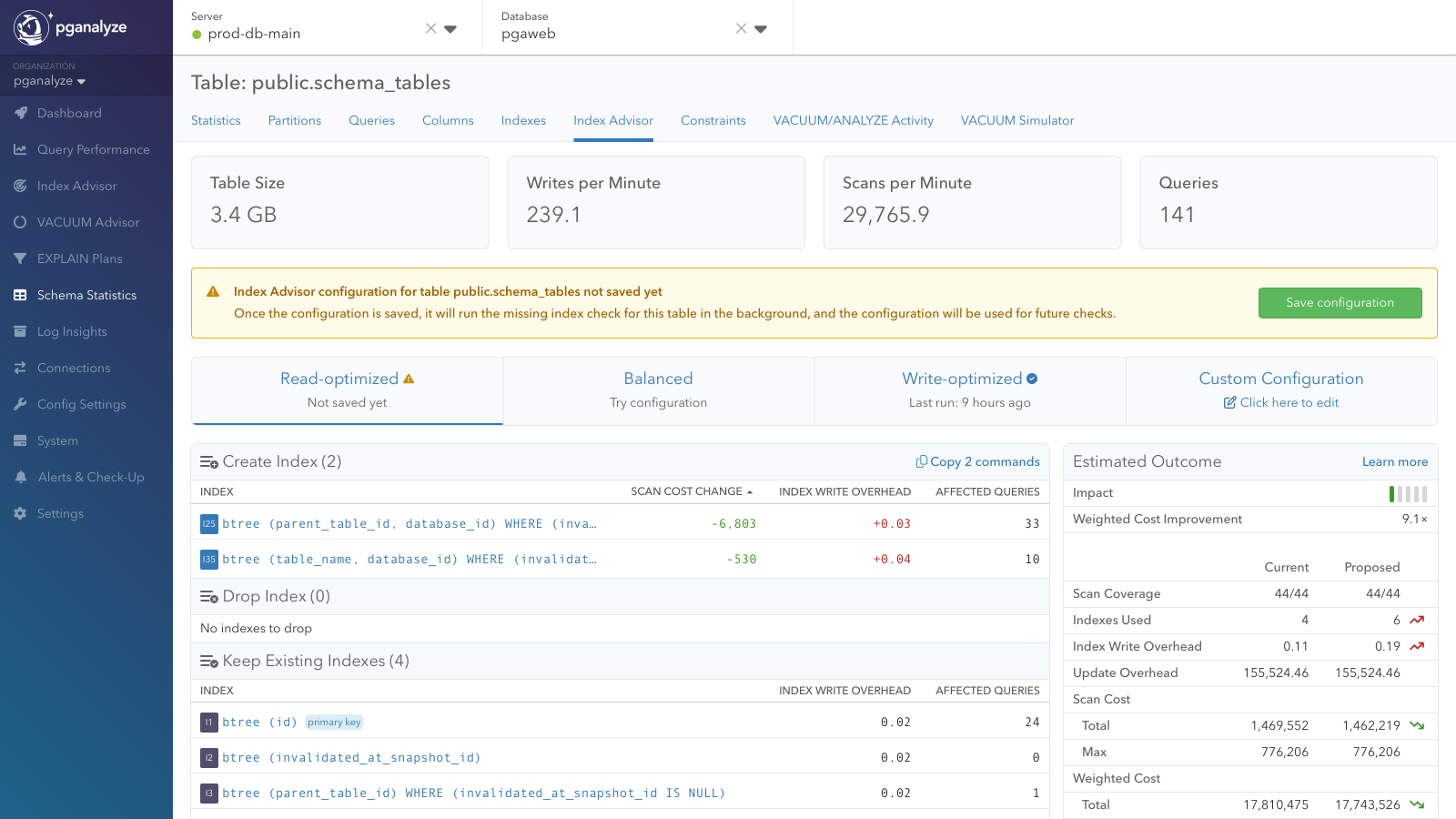
Task: Expand the Database dropdown arrow
Action: [x=761, y=29]
